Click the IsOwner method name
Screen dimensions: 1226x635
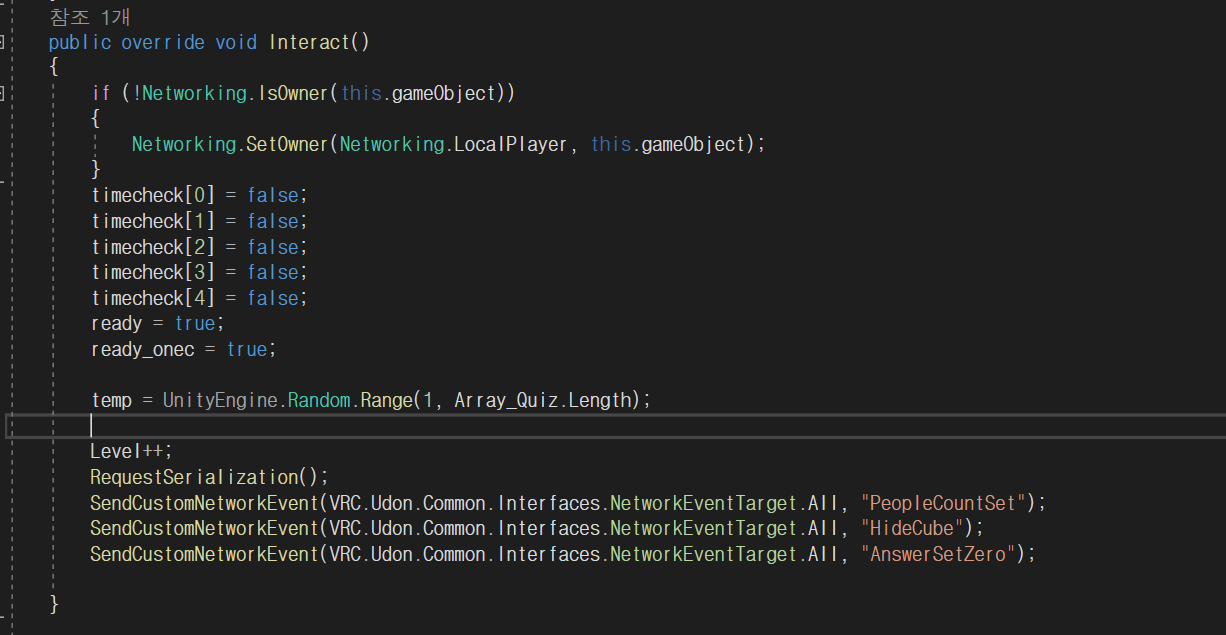click(x=292, y=93)
